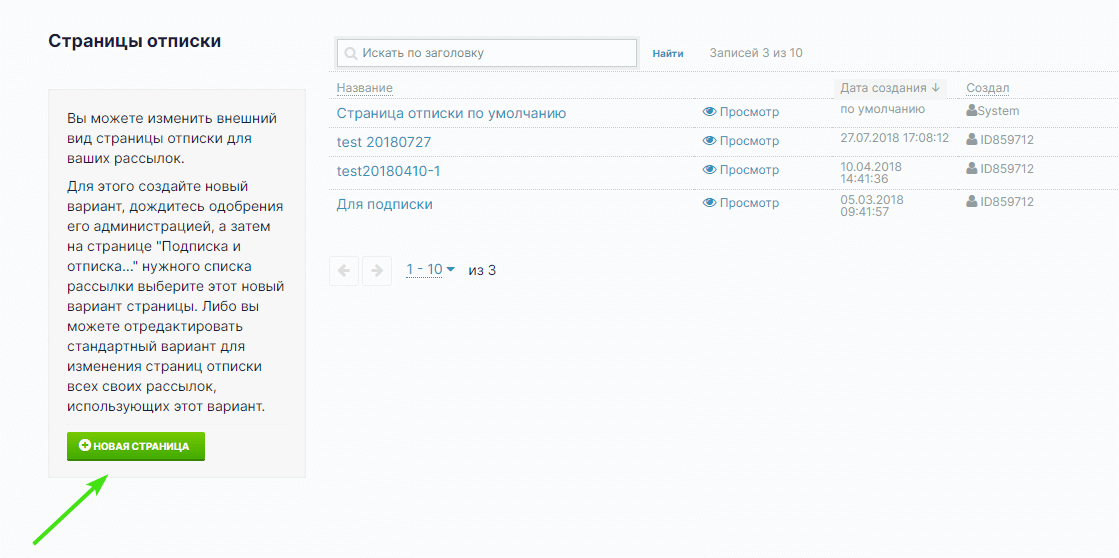Image resolution: width=1119 pixels, height=558 pixels.
Task: Click the Записей 3 из 10 counter
Action: tap(756, 53)
